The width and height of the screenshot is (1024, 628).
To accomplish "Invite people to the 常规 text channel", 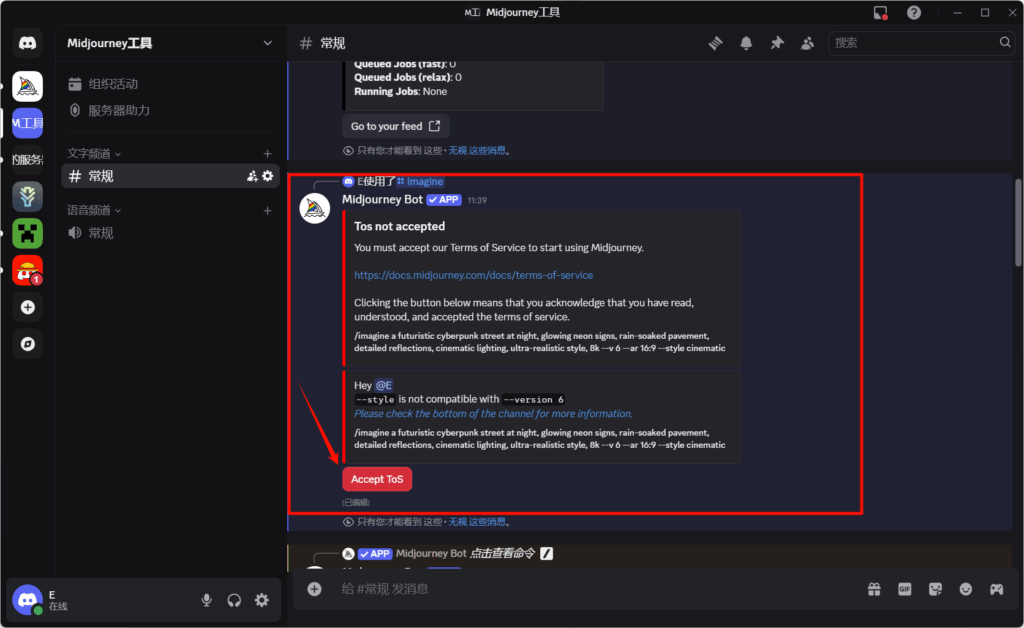I will coord(251,176).
